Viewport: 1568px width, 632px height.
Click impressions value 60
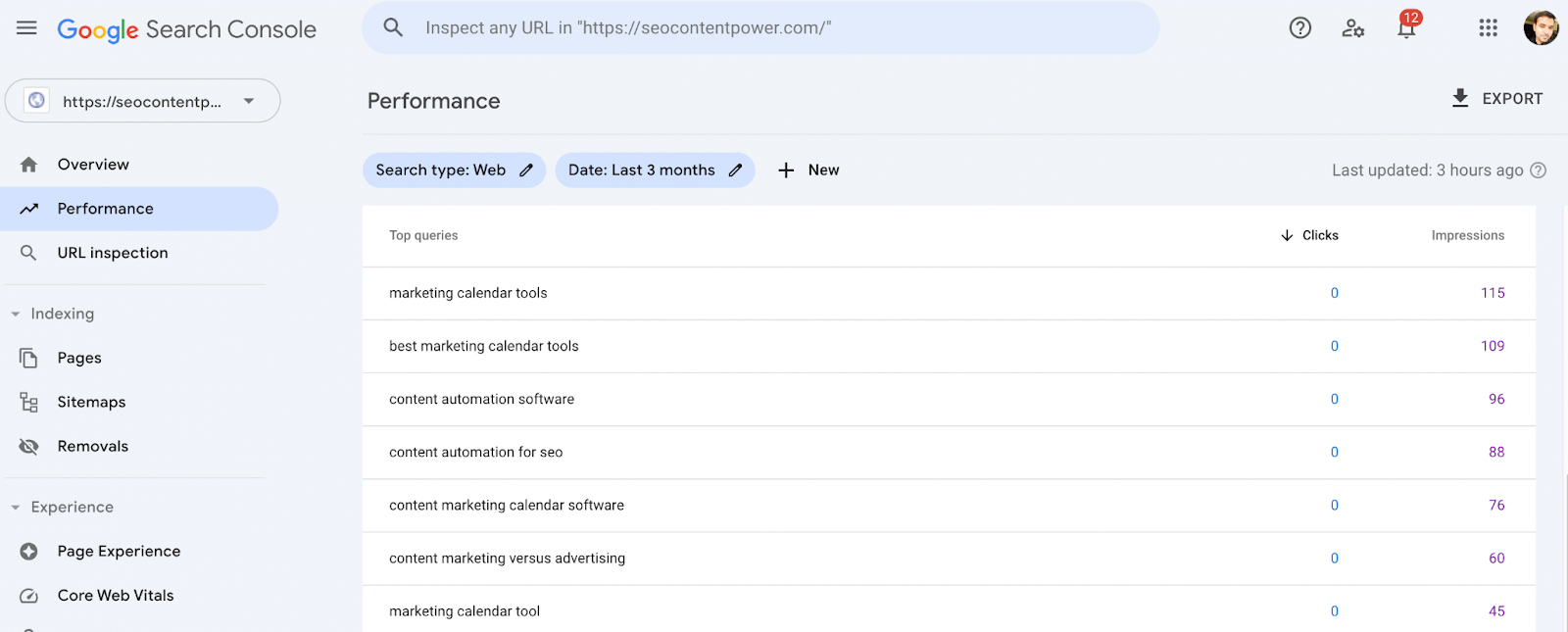(x=1496, y=559)
